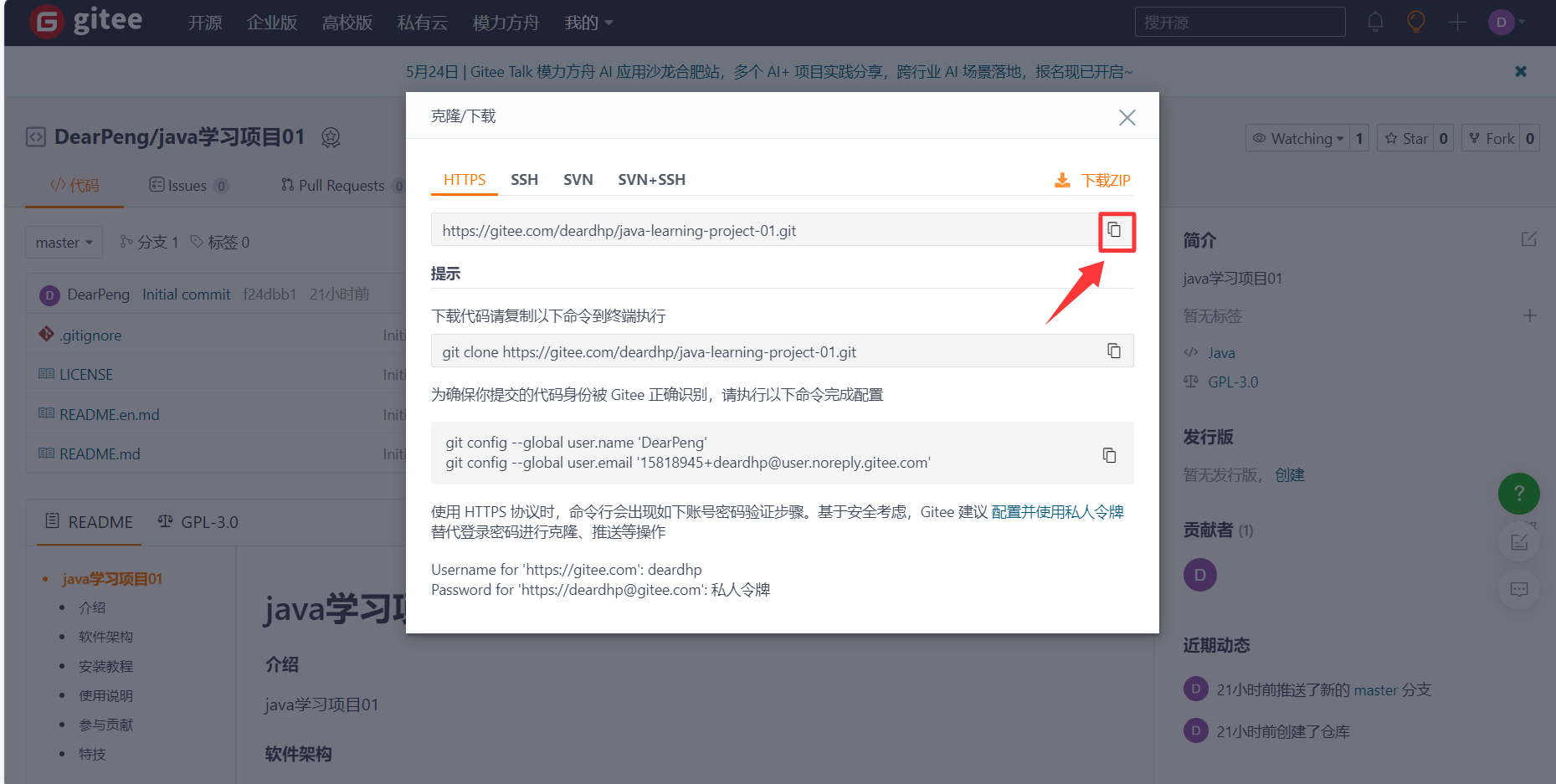The width and height of the screenshot is (1556, 784).
Task: Open the 高校版 menu item
Action: [347, 23]
